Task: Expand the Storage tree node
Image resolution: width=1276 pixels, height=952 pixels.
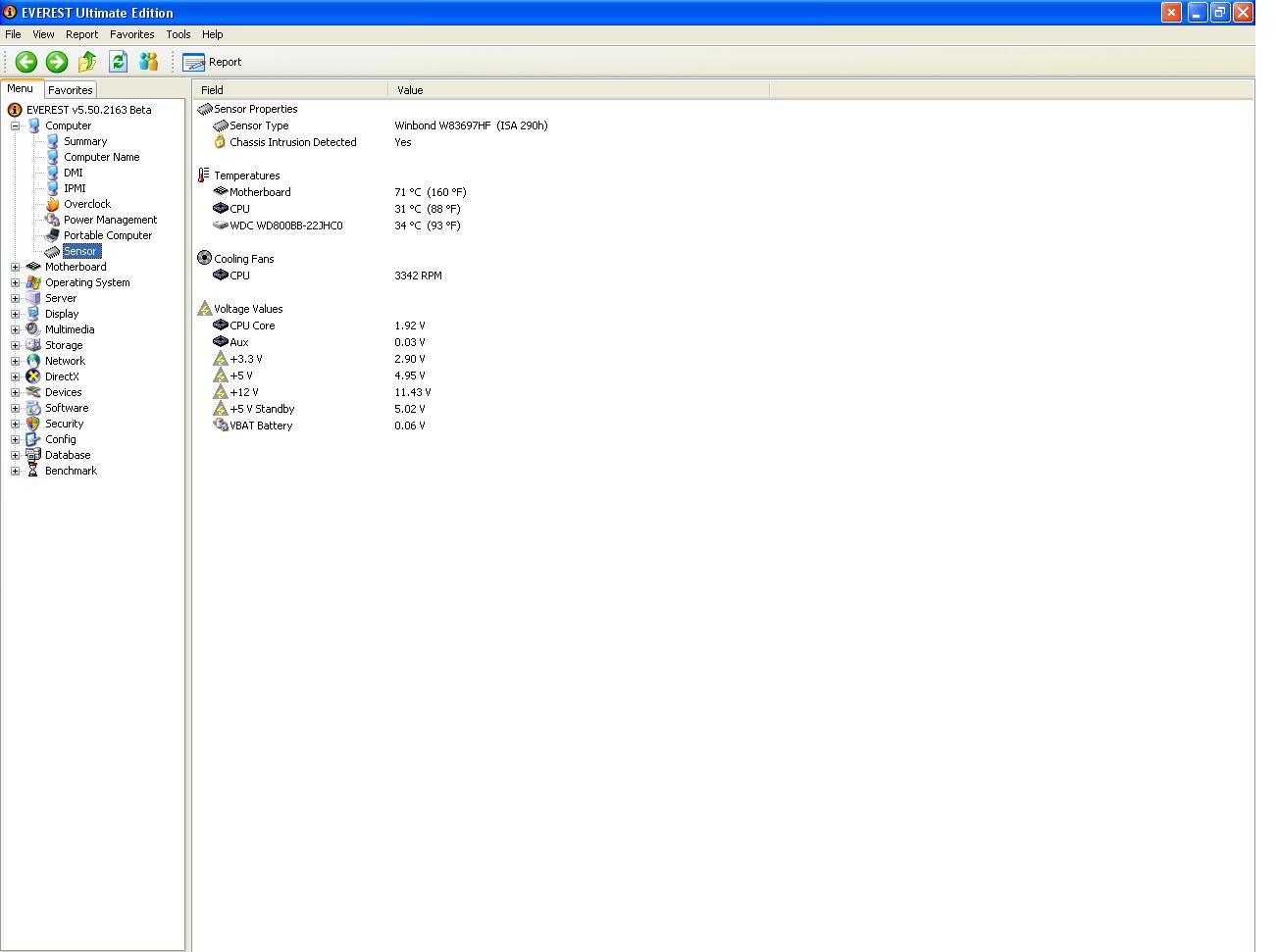Action: tap(15, 345)
